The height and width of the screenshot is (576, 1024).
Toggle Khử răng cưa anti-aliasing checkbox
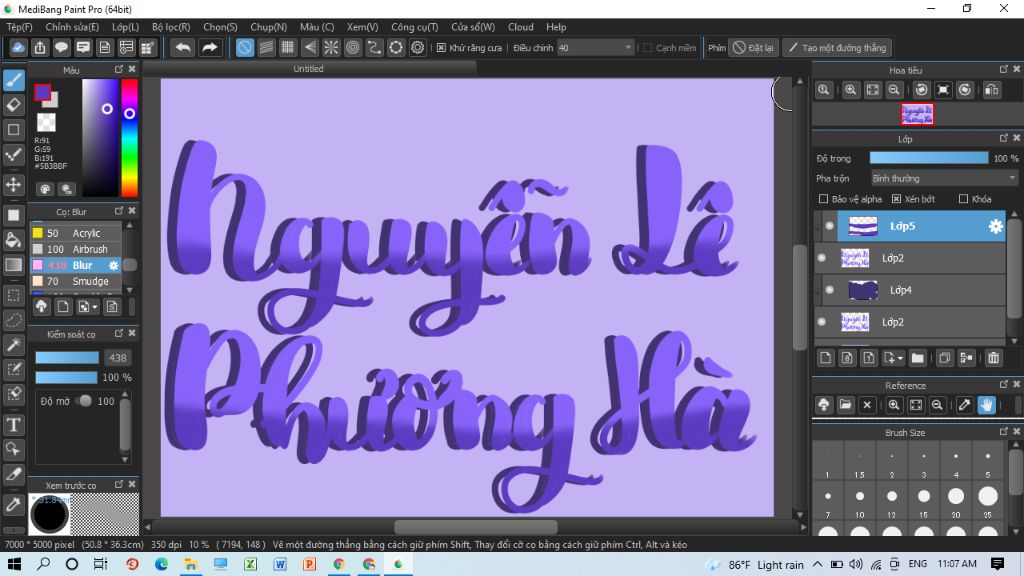point(441,48)
